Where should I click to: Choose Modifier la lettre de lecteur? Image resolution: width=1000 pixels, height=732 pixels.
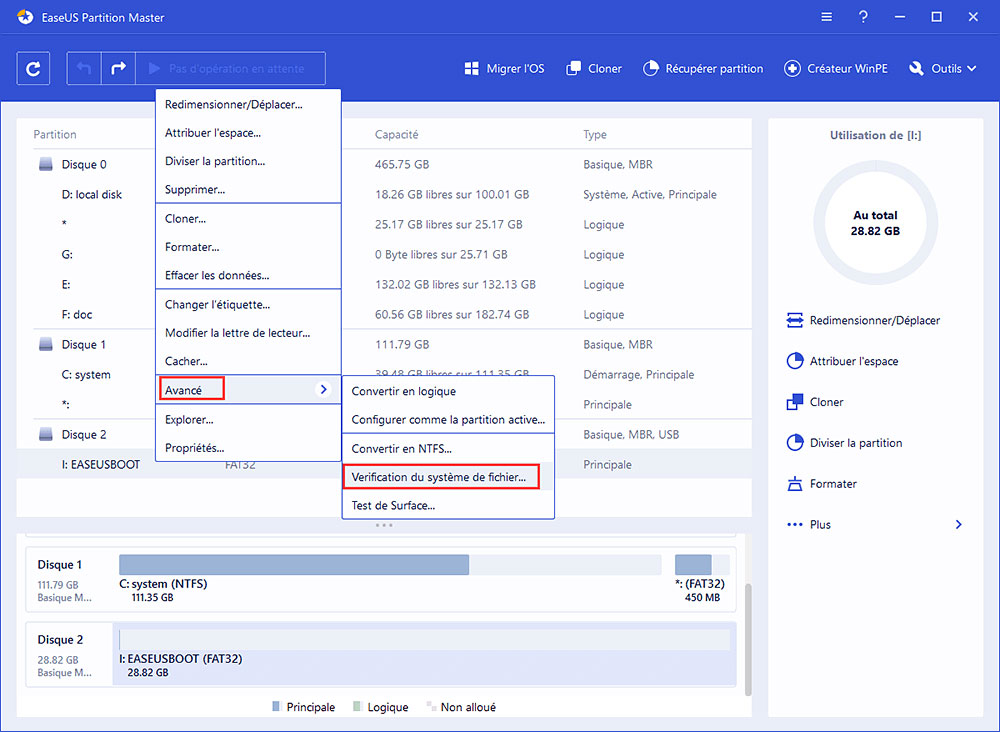(248, 333)
